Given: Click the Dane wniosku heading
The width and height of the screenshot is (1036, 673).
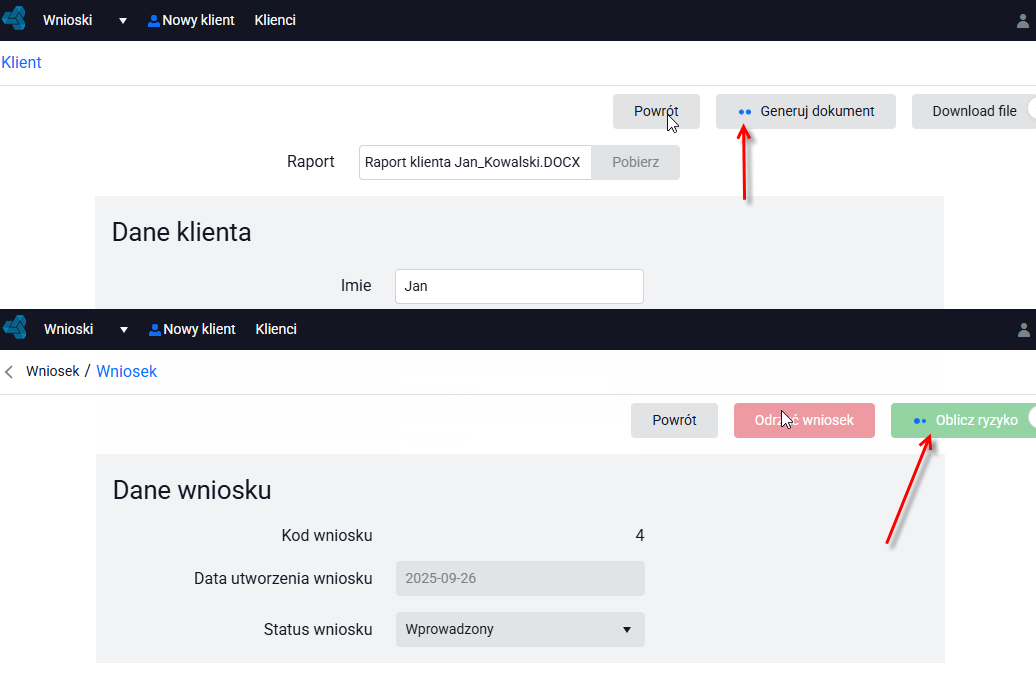Looking at the screenshot, I should pyautogui.click(x=192, y=491).
